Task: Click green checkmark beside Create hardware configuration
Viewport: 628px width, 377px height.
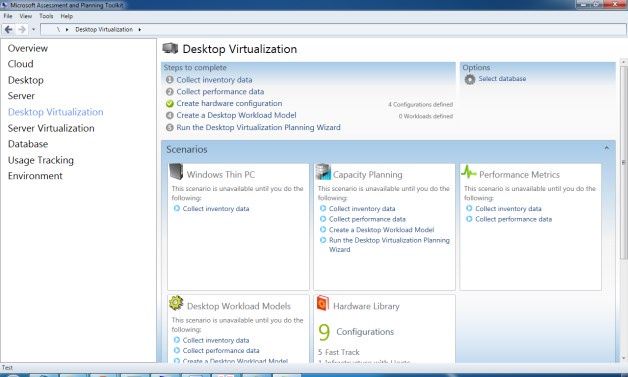Action: point(170,103)
